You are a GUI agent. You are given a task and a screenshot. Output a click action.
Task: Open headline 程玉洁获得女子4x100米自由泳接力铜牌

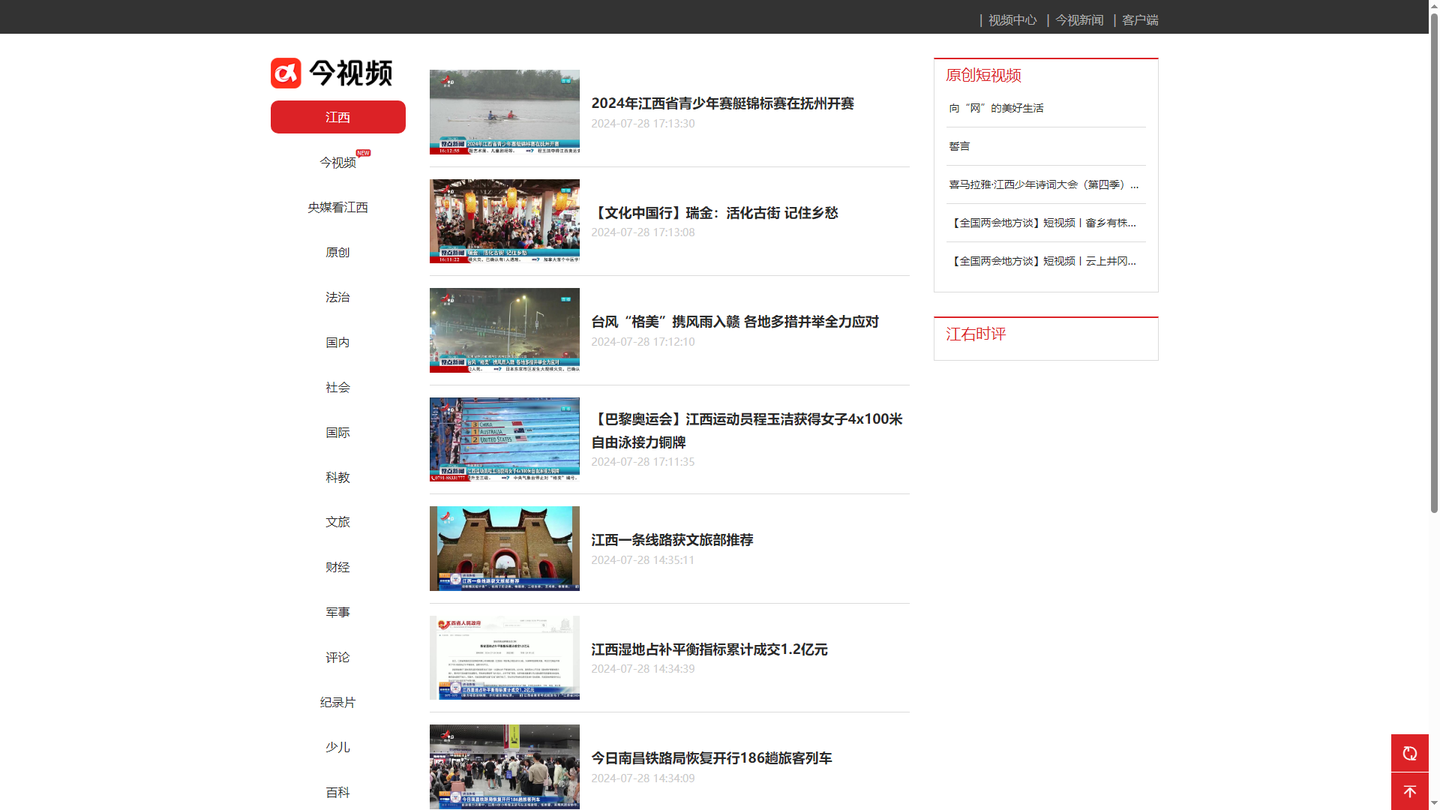[747, 430]
